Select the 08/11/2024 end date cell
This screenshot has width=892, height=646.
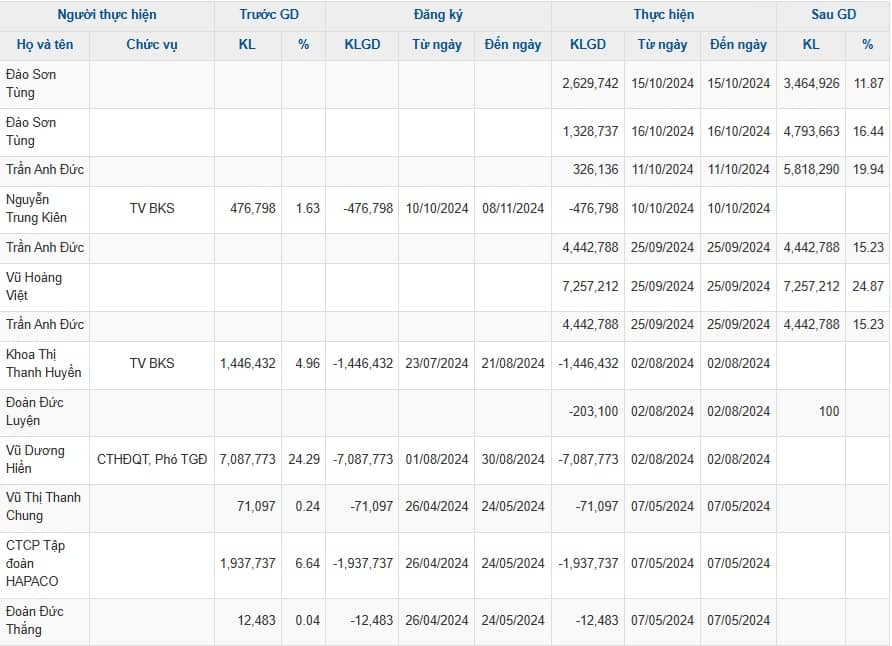(x=513, y=209)
